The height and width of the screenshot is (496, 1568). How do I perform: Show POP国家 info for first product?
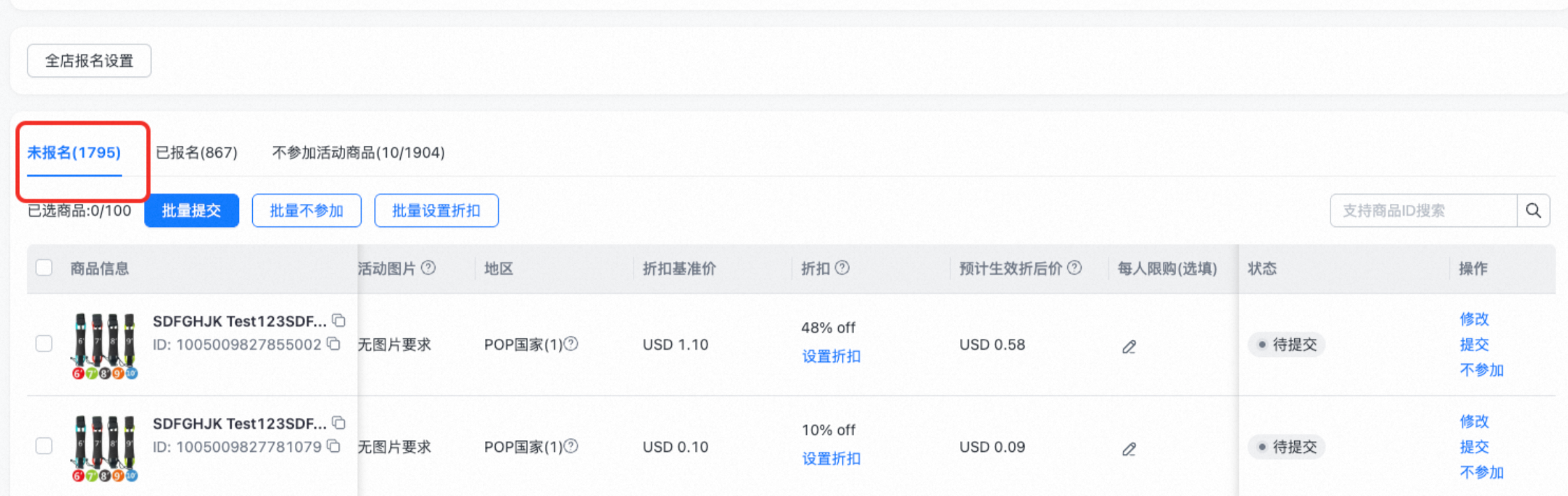point(572,344)
